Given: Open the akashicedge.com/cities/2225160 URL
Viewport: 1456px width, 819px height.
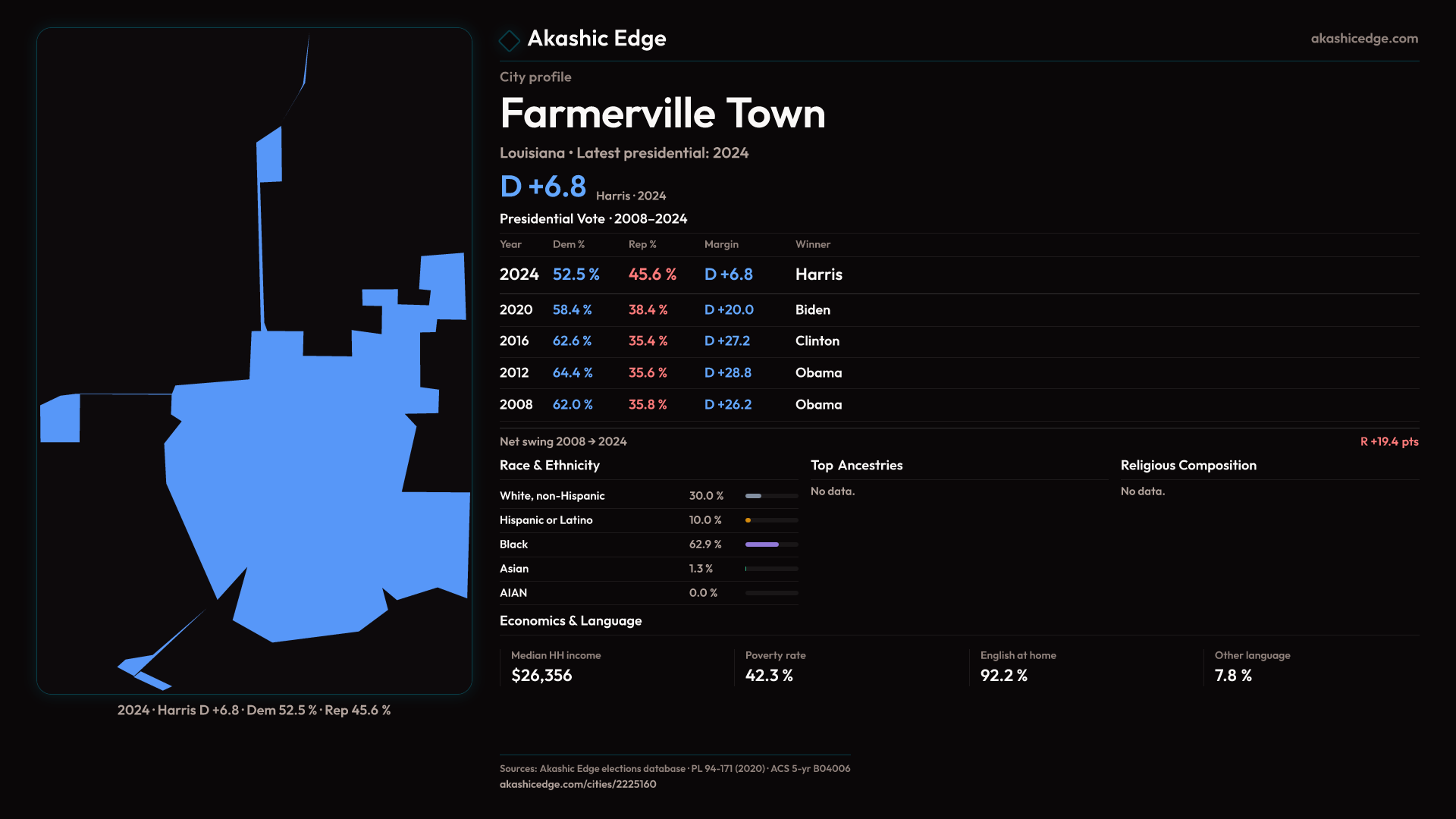Looking at the screenshot, I should 577,784.
